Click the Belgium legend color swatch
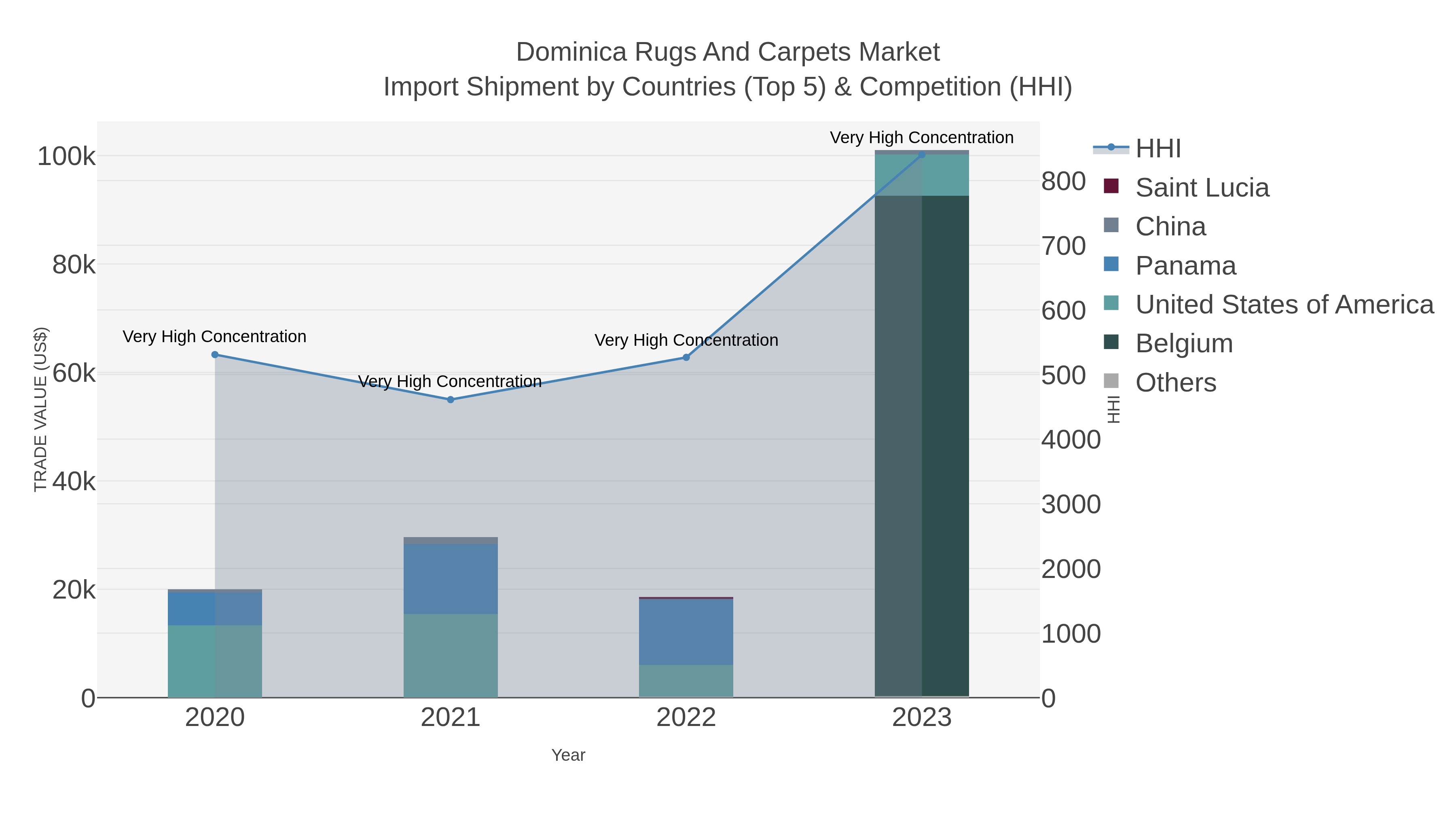 [x=1111, y=342]
